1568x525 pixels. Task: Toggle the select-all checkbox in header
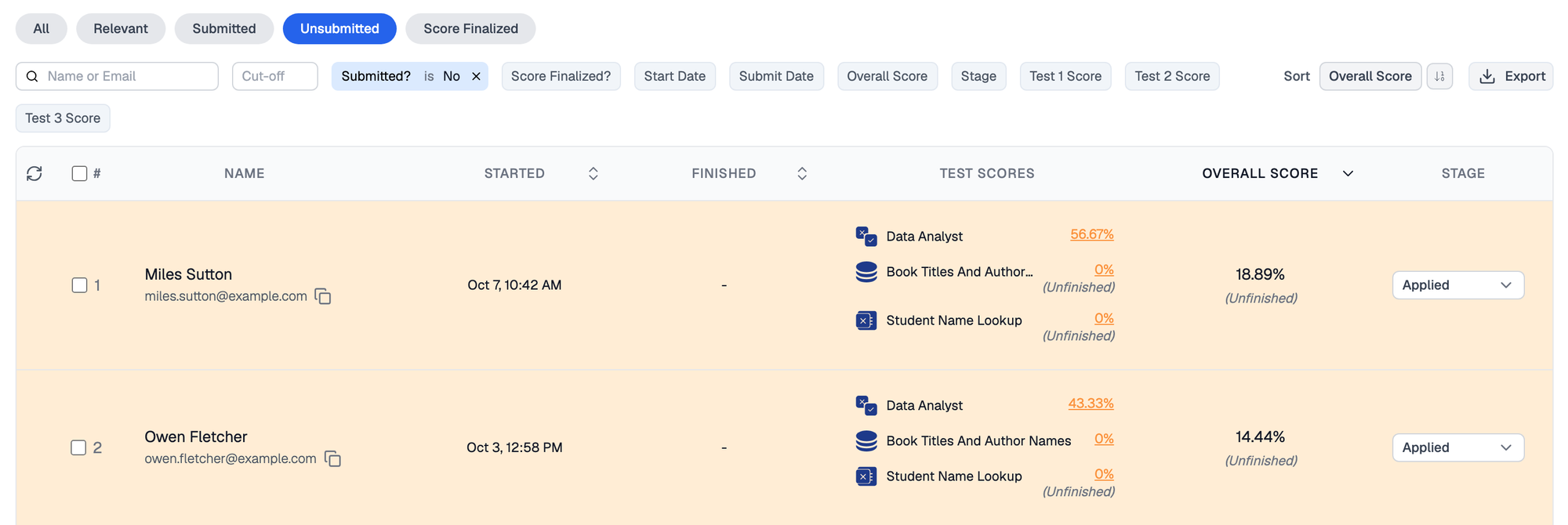[79, 173]
